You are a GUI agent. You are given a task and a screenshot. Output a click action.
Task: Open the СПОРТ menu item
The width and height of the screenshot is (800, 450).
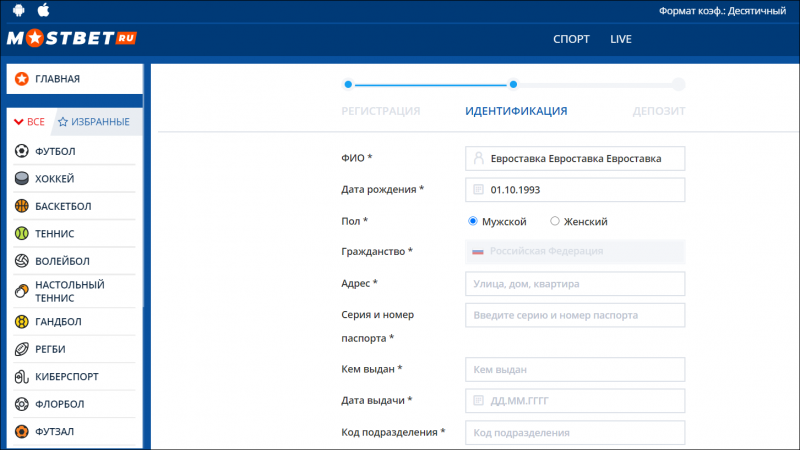571,39
